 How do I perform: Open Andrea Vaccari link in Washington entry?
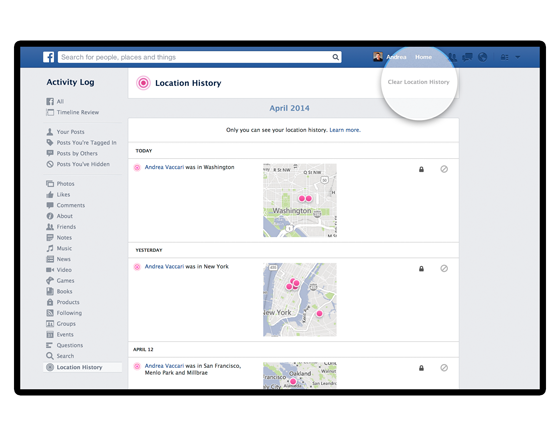(x=164, y=167)
